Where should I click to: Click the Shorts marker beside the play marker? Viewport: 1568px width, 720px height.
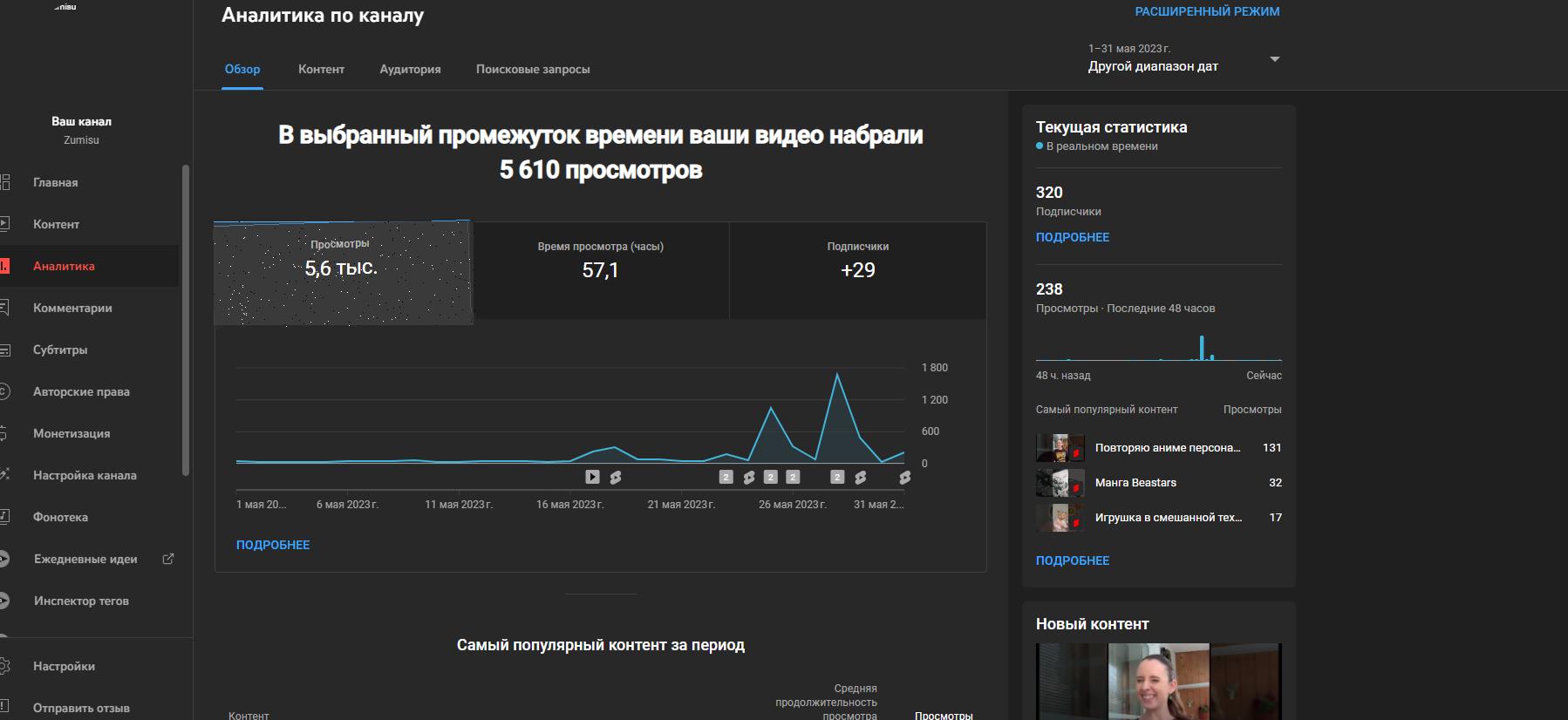click(x=616, y=477)
